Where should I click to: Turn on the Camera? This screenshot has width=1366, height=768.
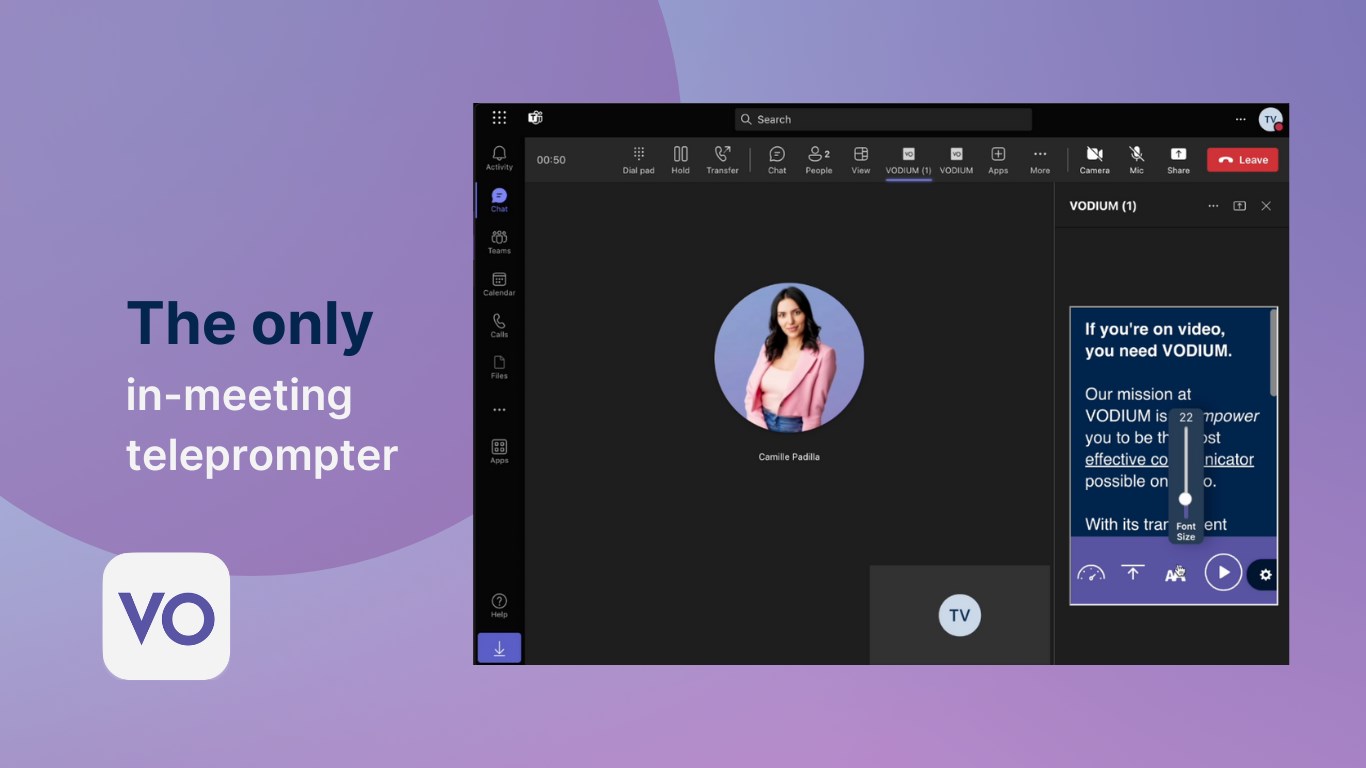tap(1094, 160)
